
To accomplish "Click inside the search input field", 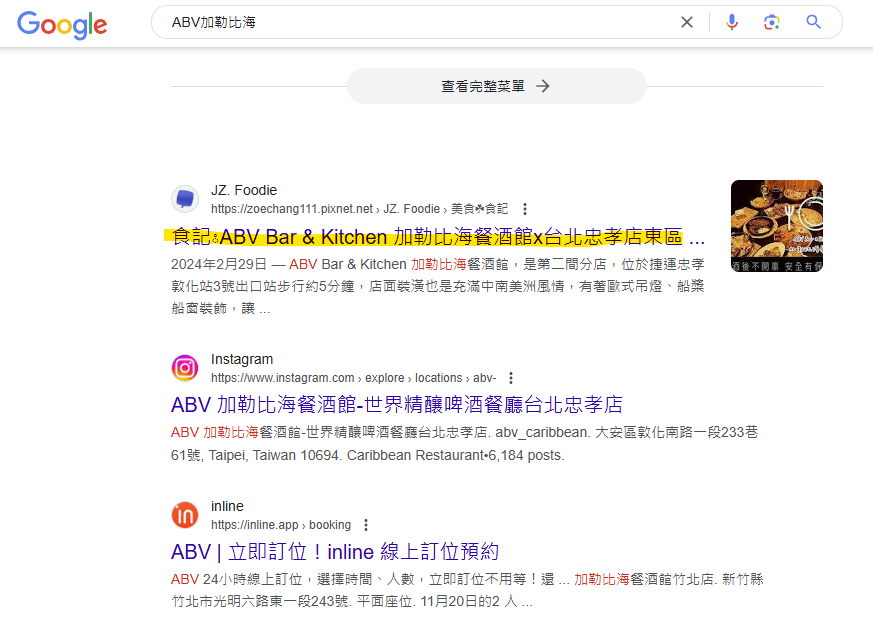I will 400,20.
